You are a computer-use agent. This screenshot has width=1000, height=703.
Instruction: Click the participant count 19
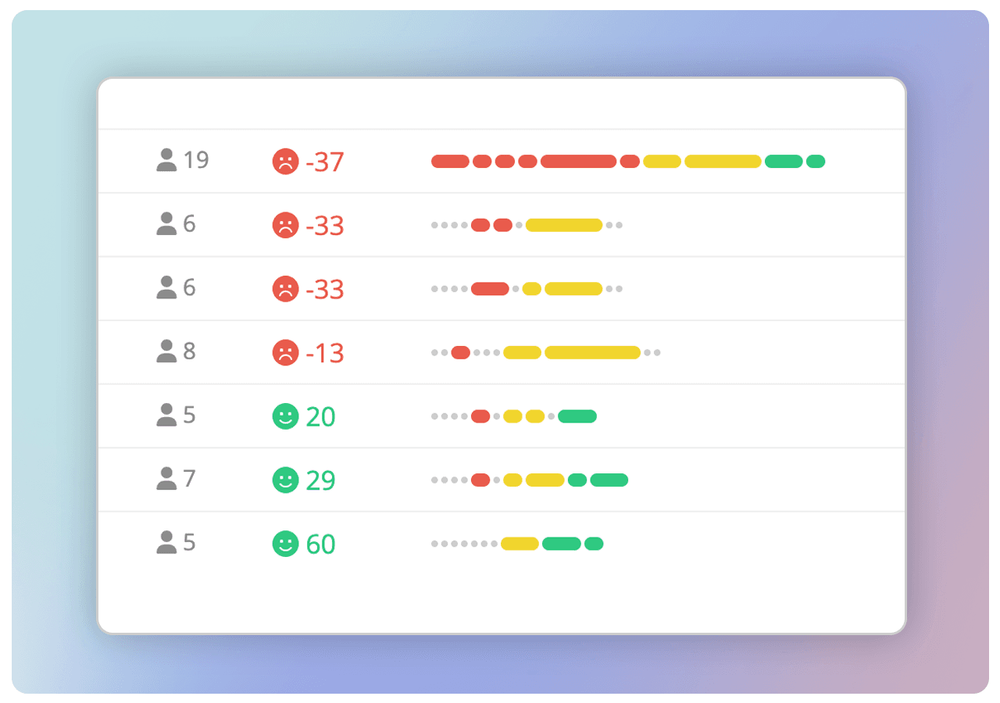(x=196, y=160)
